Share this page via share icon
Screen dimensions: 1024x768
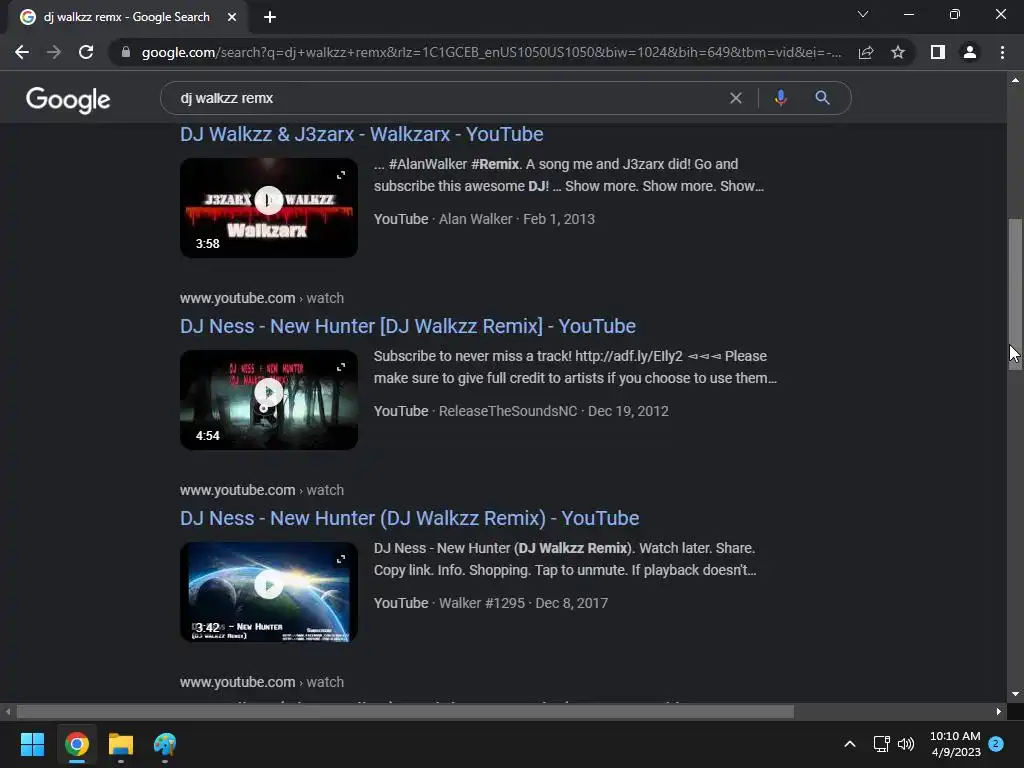[866, 52]
